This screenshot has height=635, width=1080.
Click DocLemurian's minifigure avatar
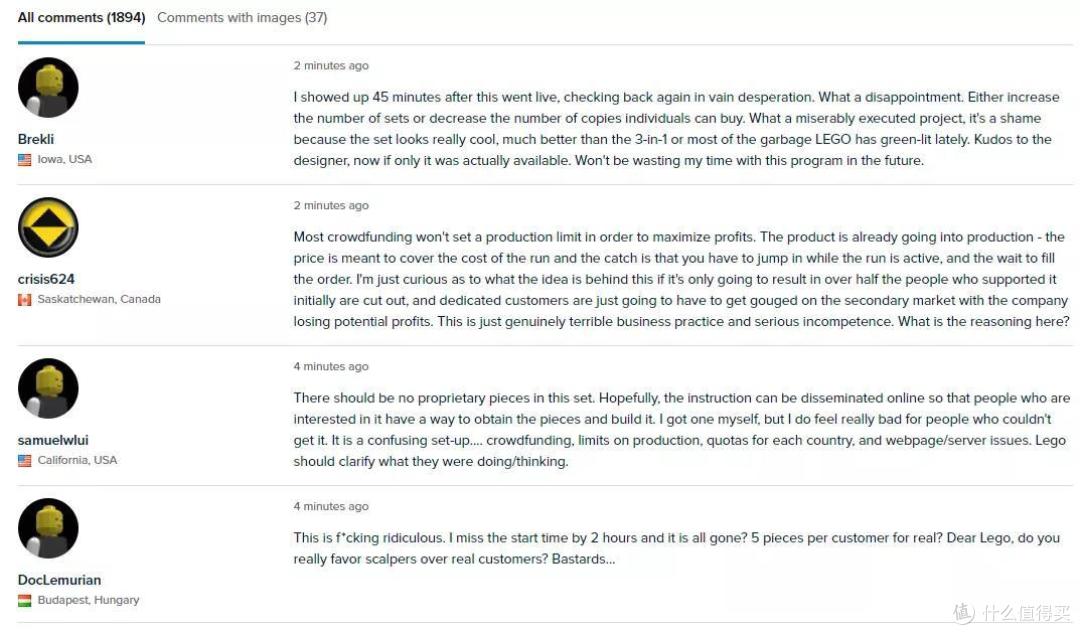(x=48, y=528)
